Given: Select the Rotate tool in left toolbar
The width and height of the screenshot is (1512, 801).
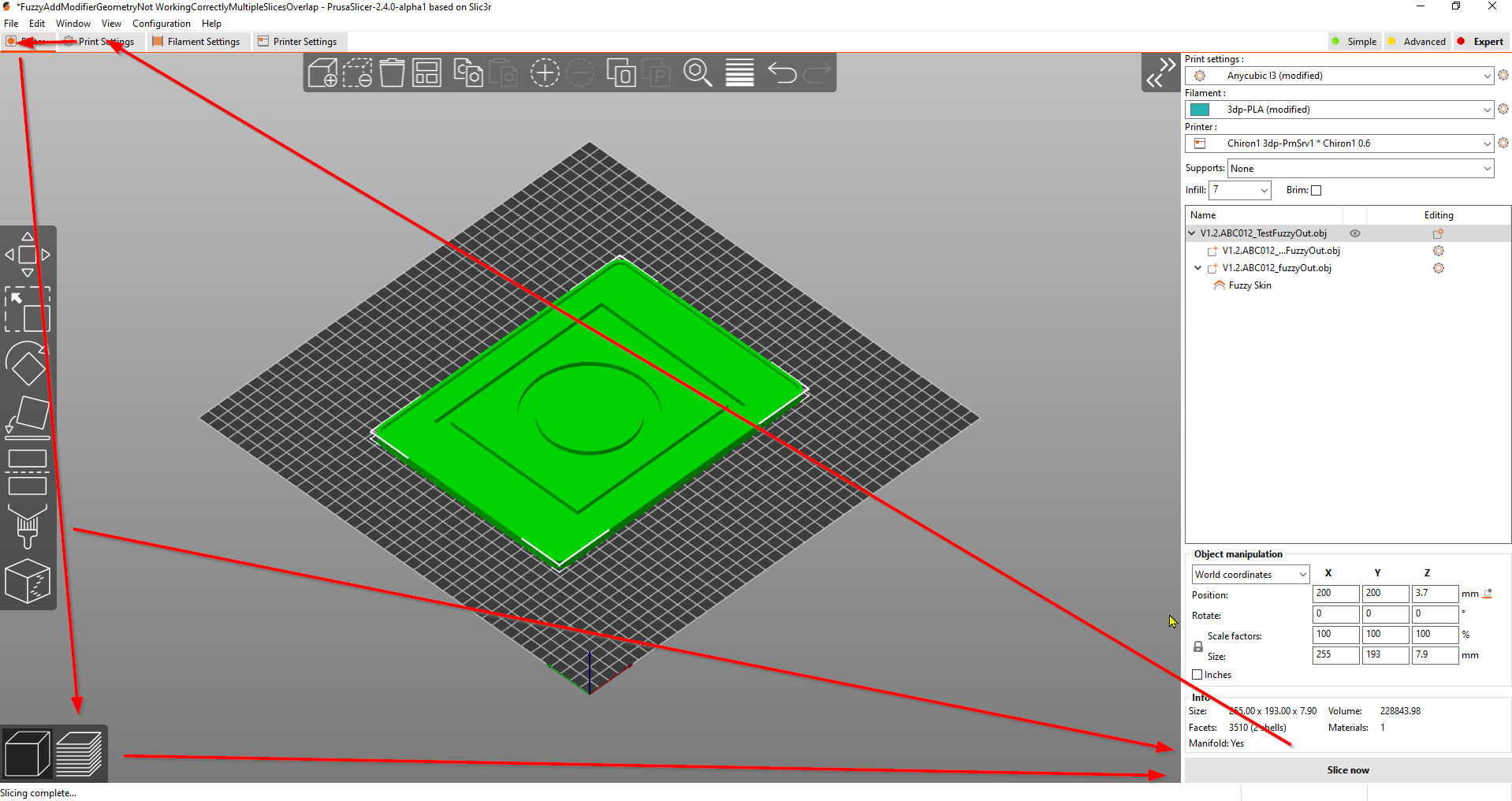Looking at the screenshot, I should click(28, 364).
